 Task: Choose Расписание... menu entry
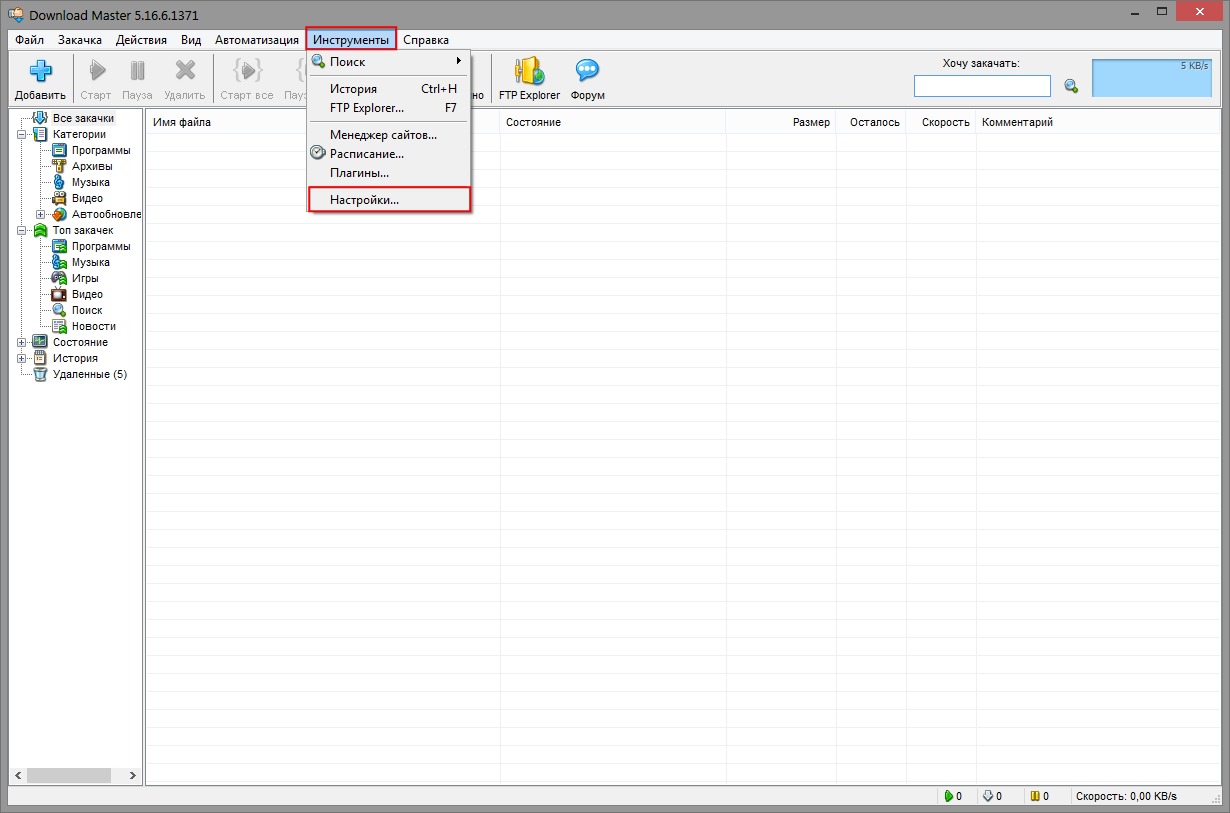389,154
